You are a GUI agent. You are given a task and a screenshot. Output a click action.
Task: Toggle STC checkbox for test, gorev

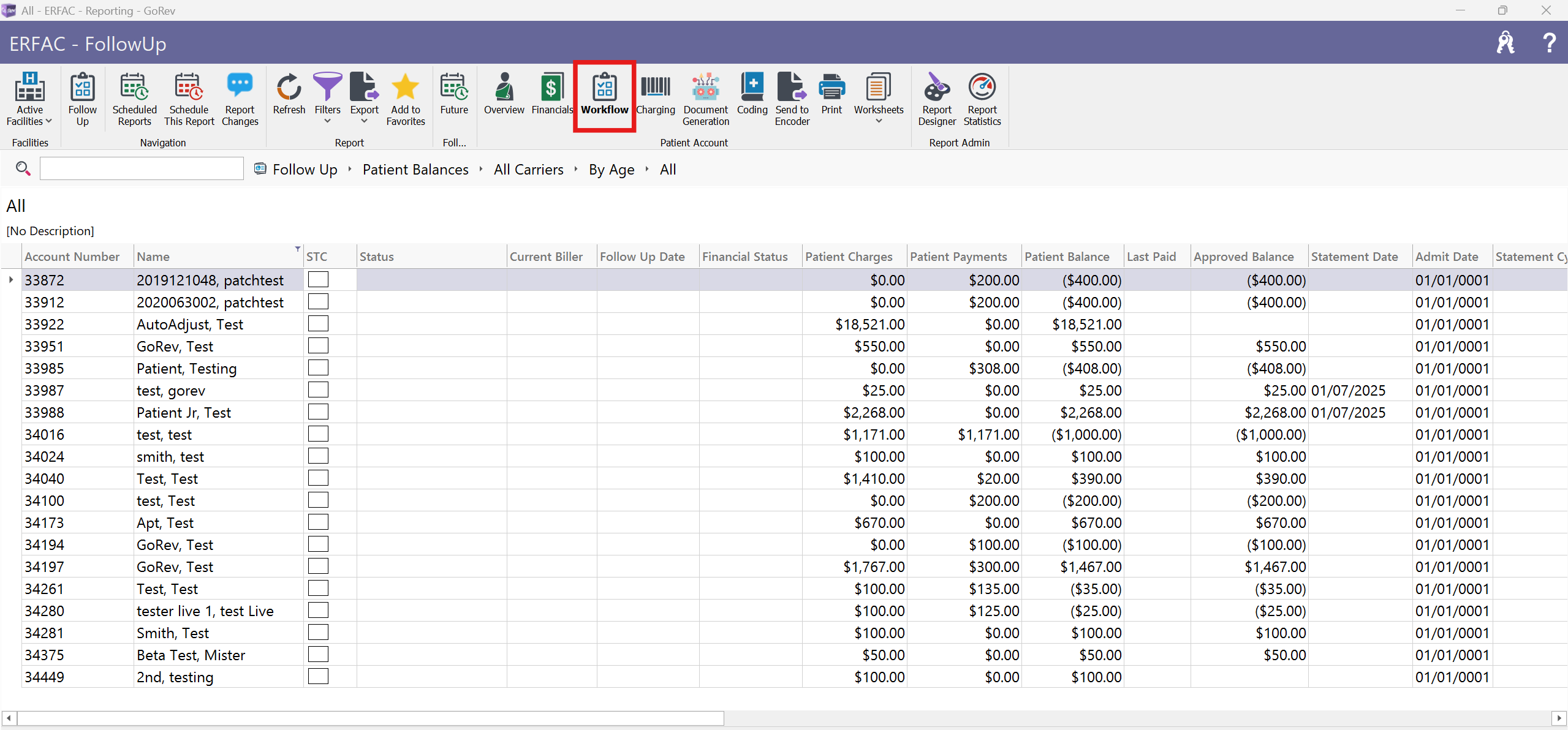point(318,390)
